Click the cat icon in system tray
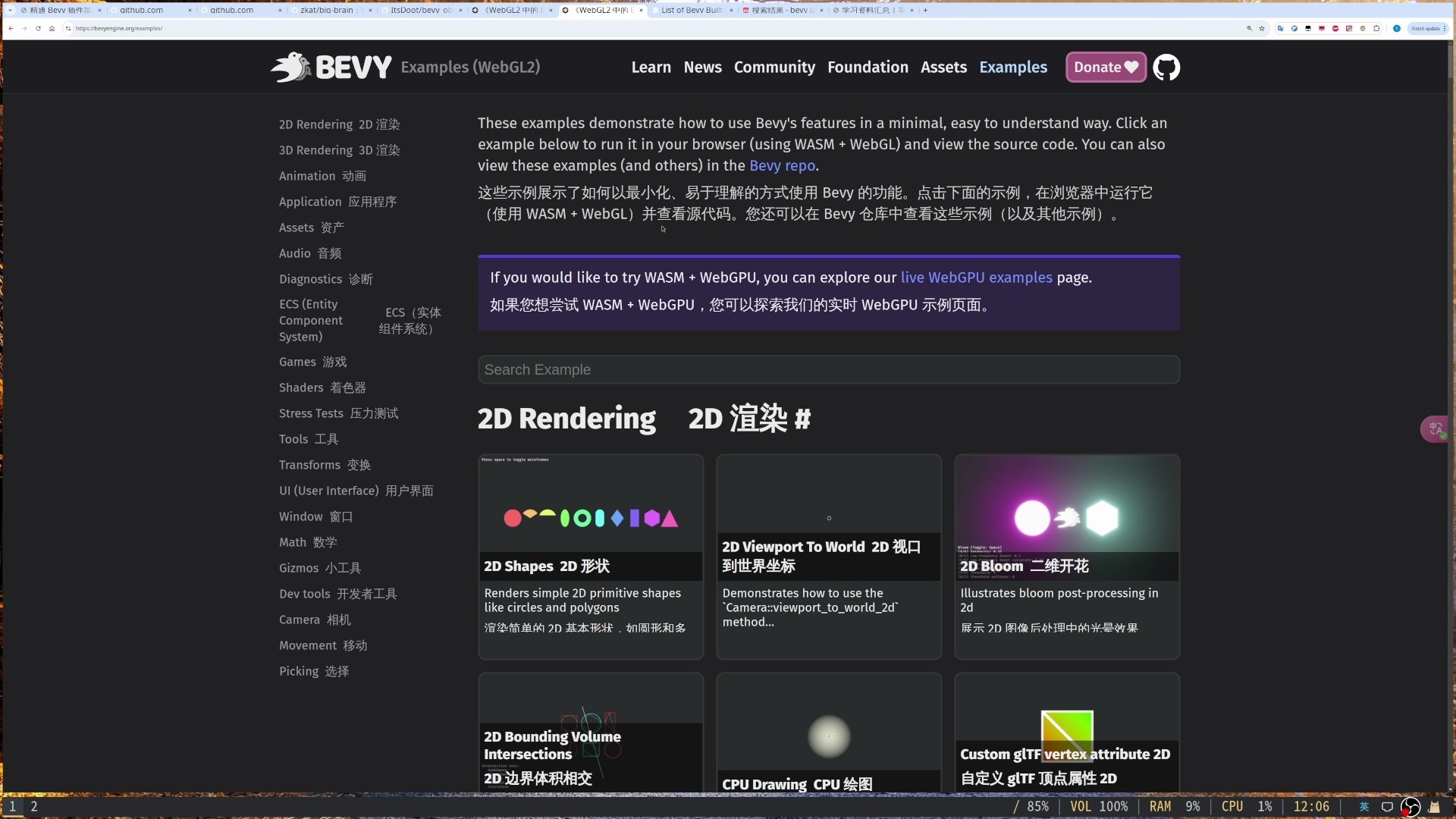Viewport: 1456px width, 819px height. pyautogui.click(x=1434, y=807)
